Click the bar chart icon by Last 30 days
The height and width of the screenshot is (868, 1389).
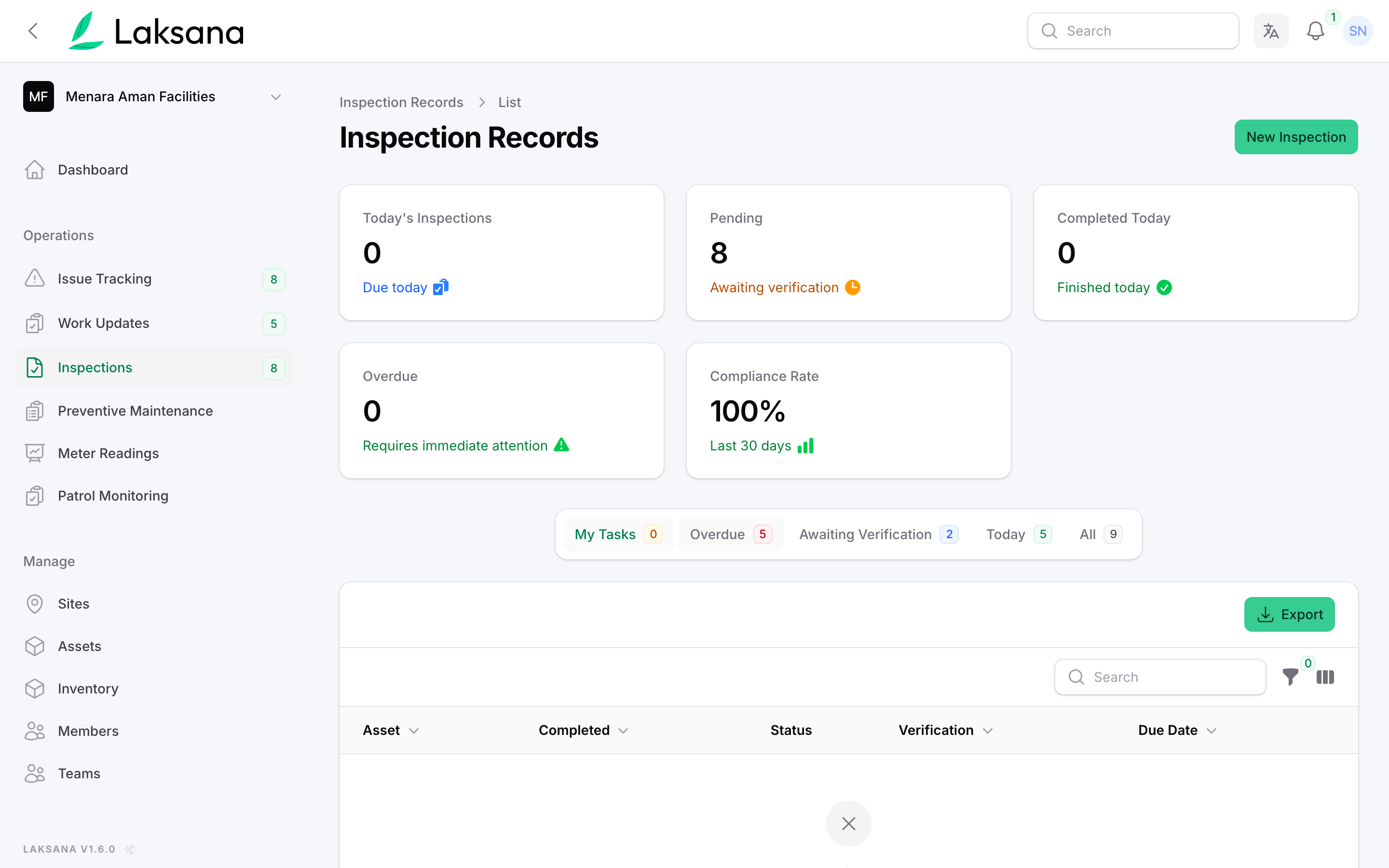click(x=805, y=446)
